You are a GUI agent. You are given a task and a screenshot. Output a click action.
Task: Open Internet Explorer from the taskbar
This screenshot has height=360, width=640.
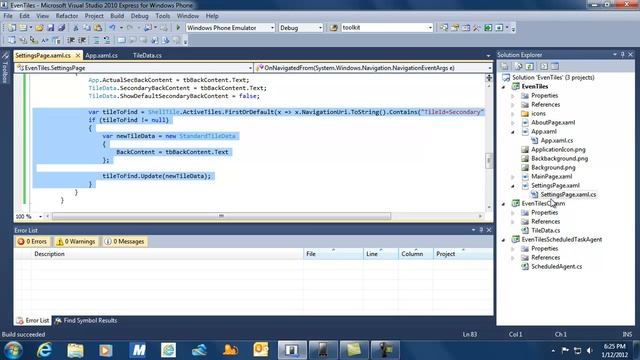(x=44, y=350)
